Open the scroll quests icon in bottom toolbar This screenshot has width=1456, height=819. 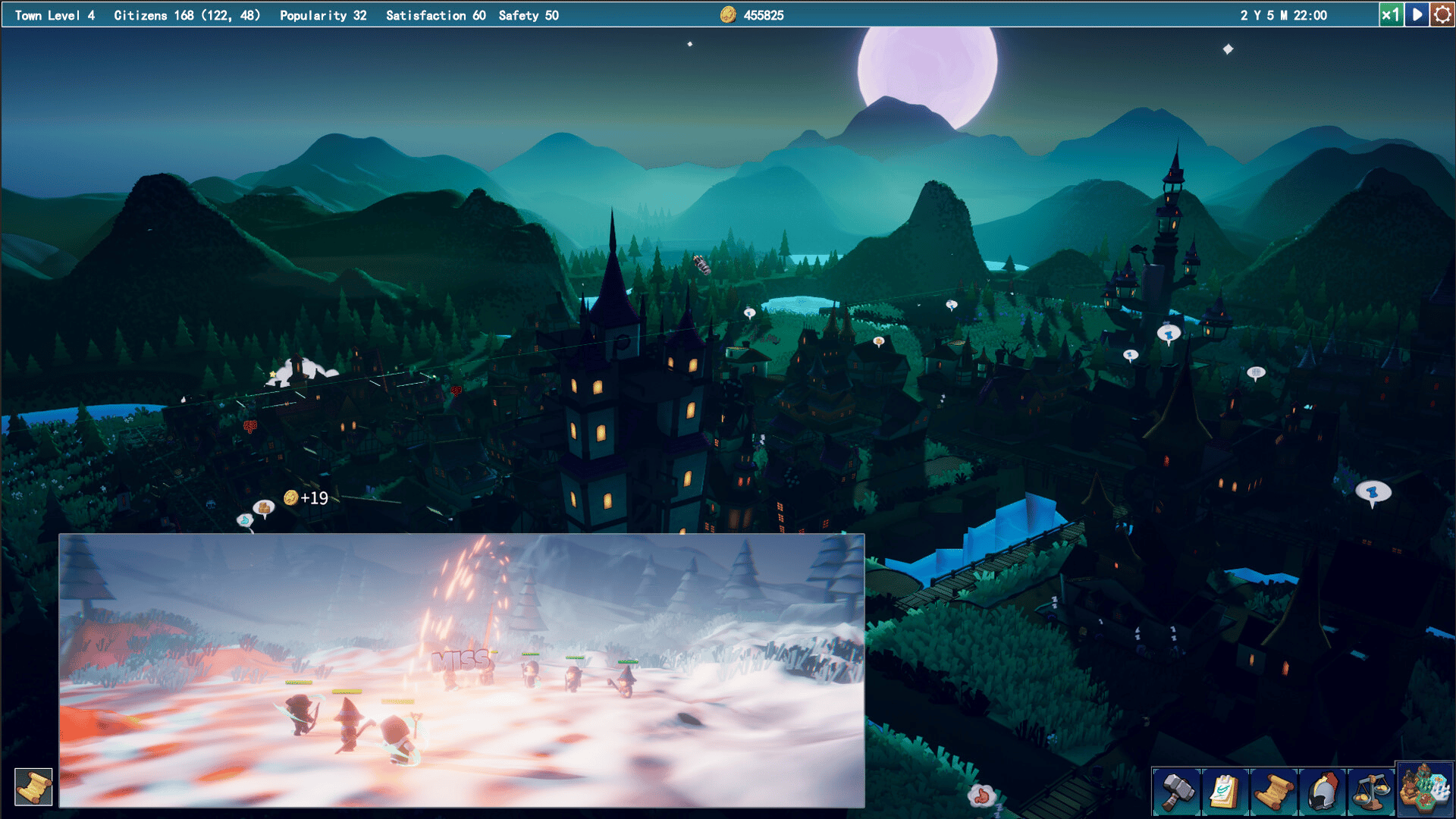coord(1274,792)
